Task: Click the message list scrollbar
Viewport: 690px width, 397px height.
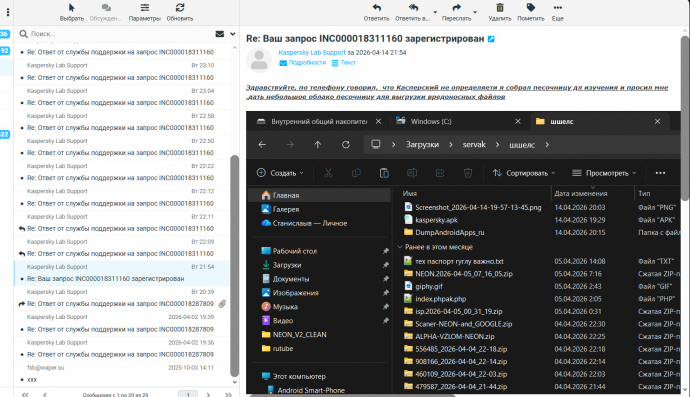Action: [x=235, y=265]
